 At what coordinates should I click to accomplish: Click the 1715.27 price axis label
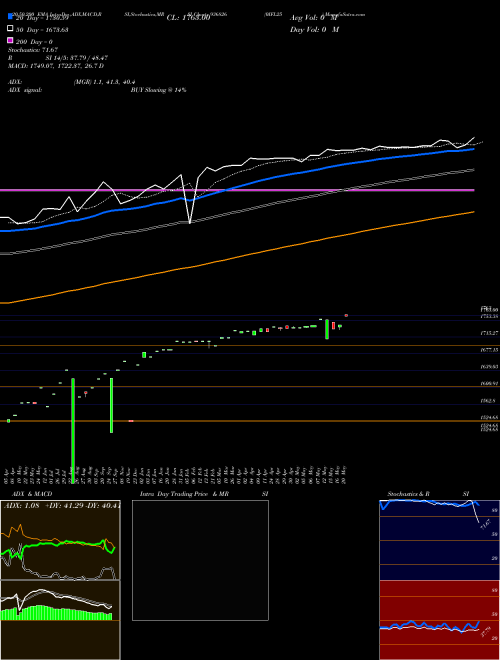(x=489, y=333)
